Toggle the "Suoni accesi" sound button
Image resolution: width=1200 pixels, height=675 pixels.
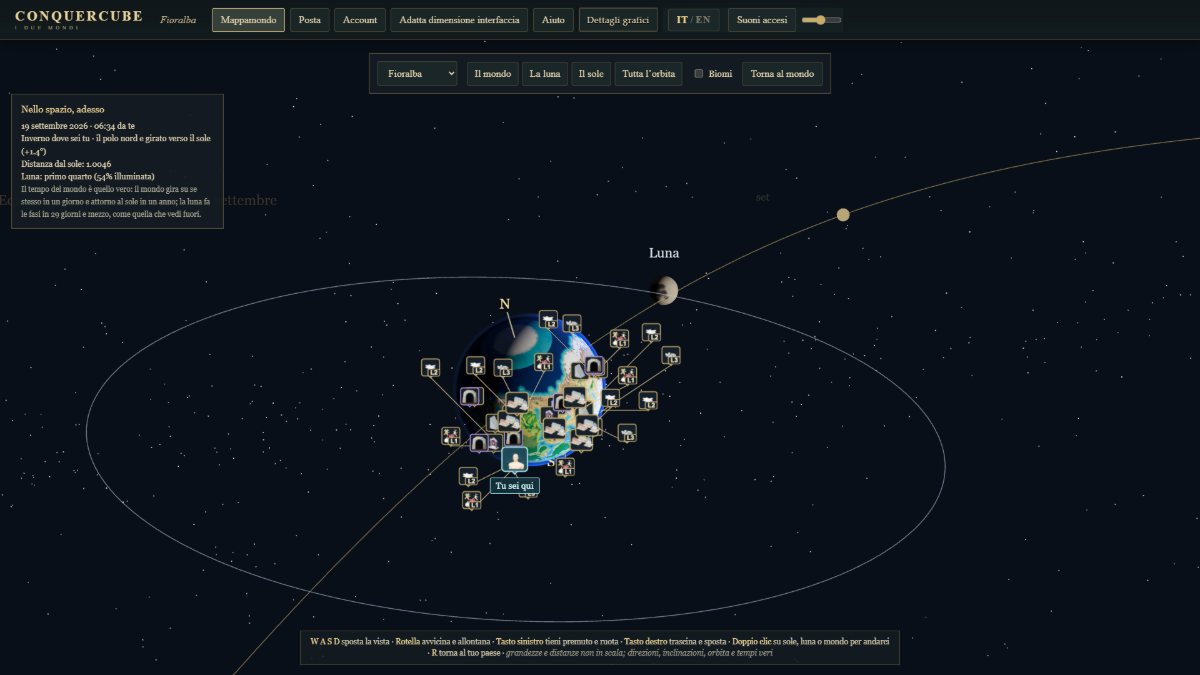[x=762, y=20]
